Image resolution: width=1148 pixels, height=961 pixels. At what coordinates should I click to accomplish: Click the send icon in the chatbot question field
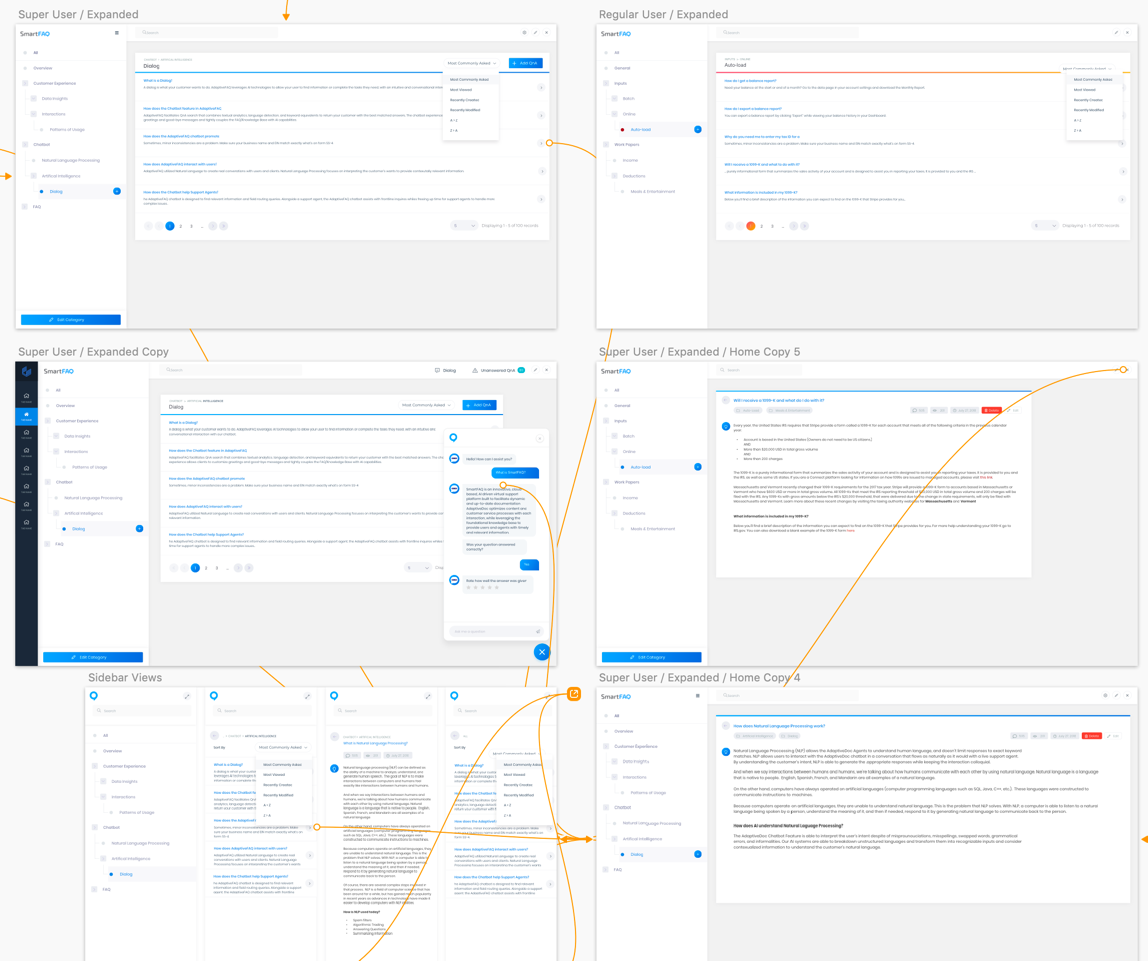(x=538, y=631)
